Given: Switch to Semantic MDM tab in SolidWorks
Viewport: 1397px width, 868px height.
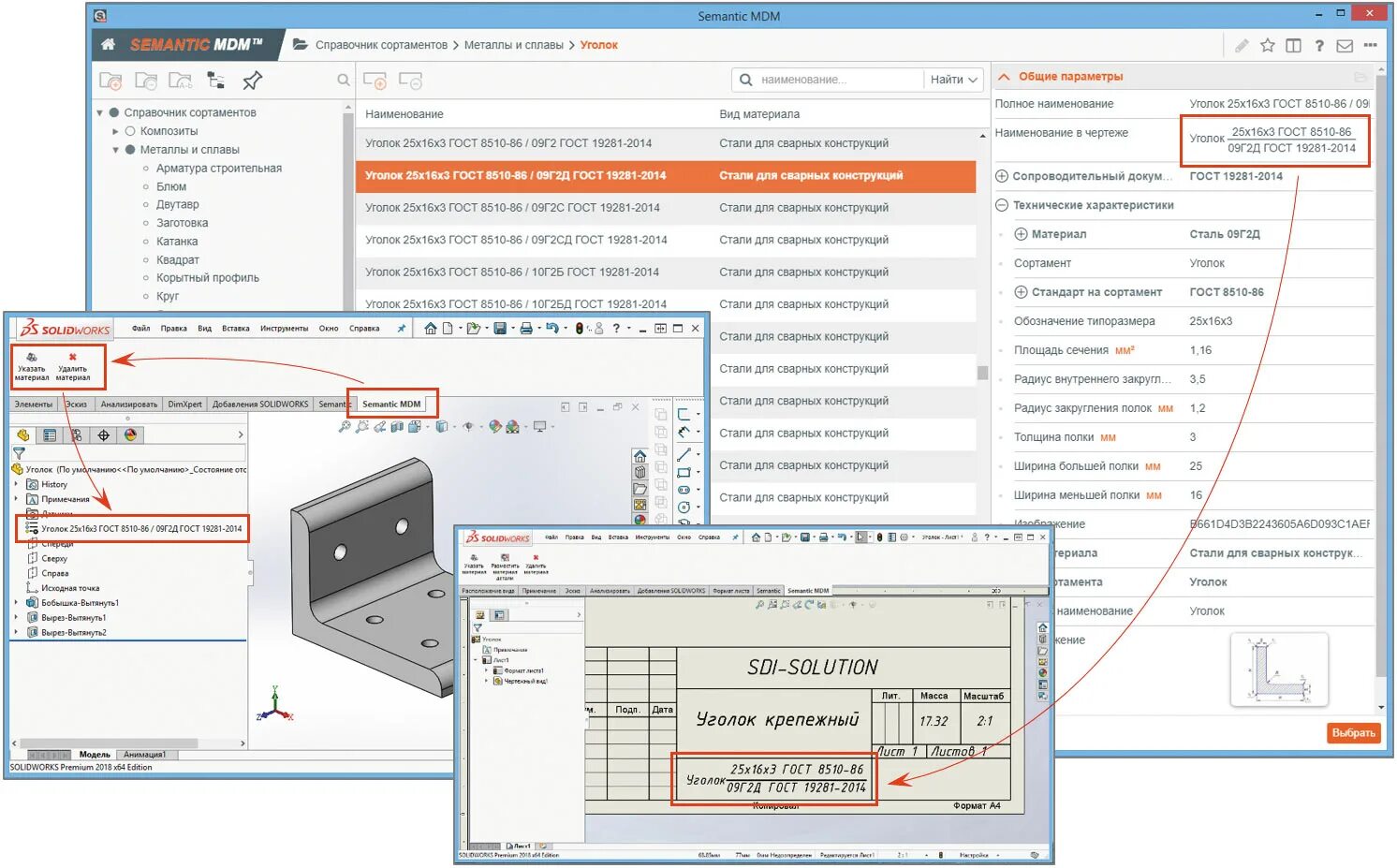Looking at the screenshot, I should 391,404.
